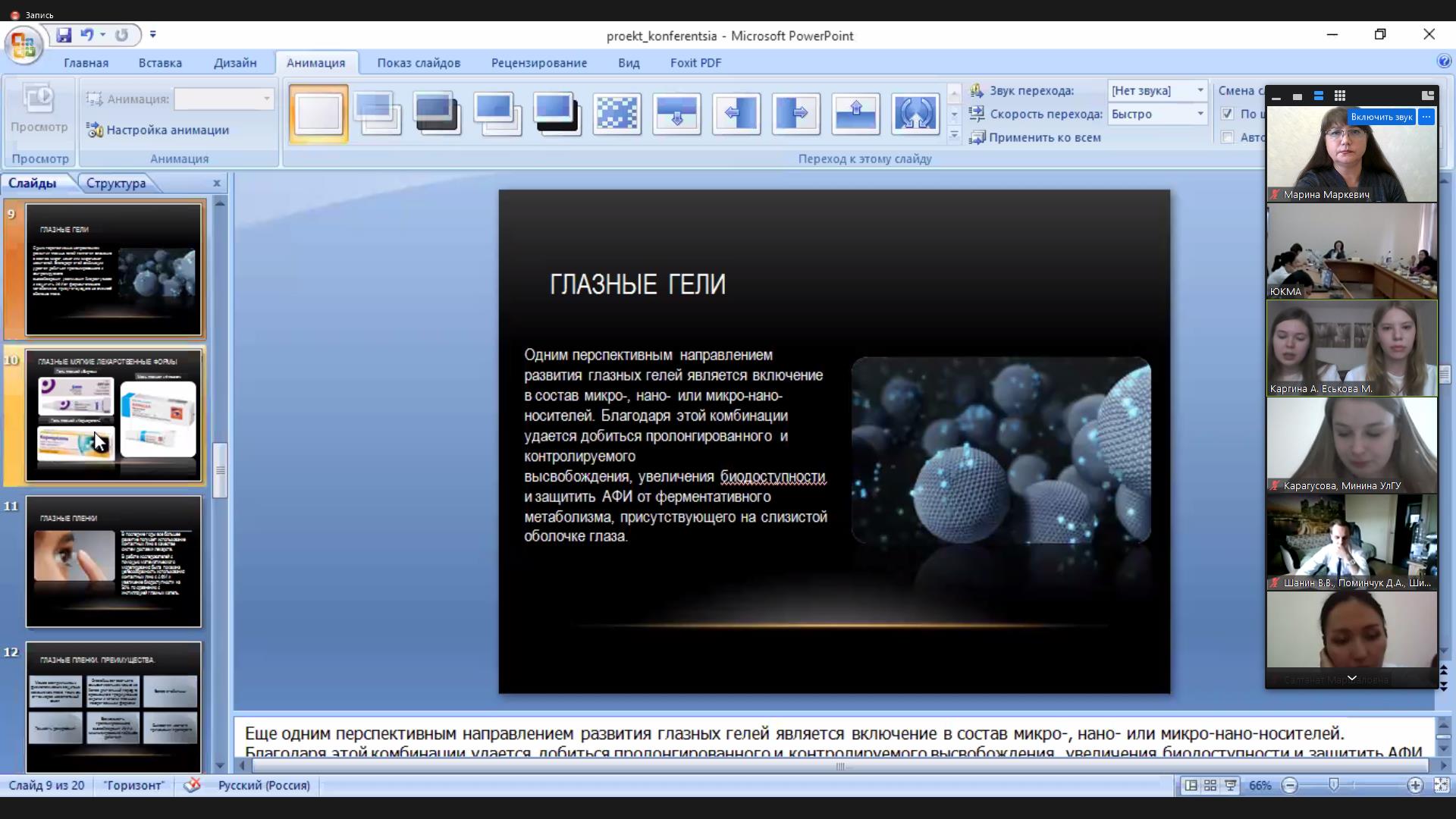Screen dimensions: 1456x819
Task: Go to previous row of the transition gallery
Action: 955,93
